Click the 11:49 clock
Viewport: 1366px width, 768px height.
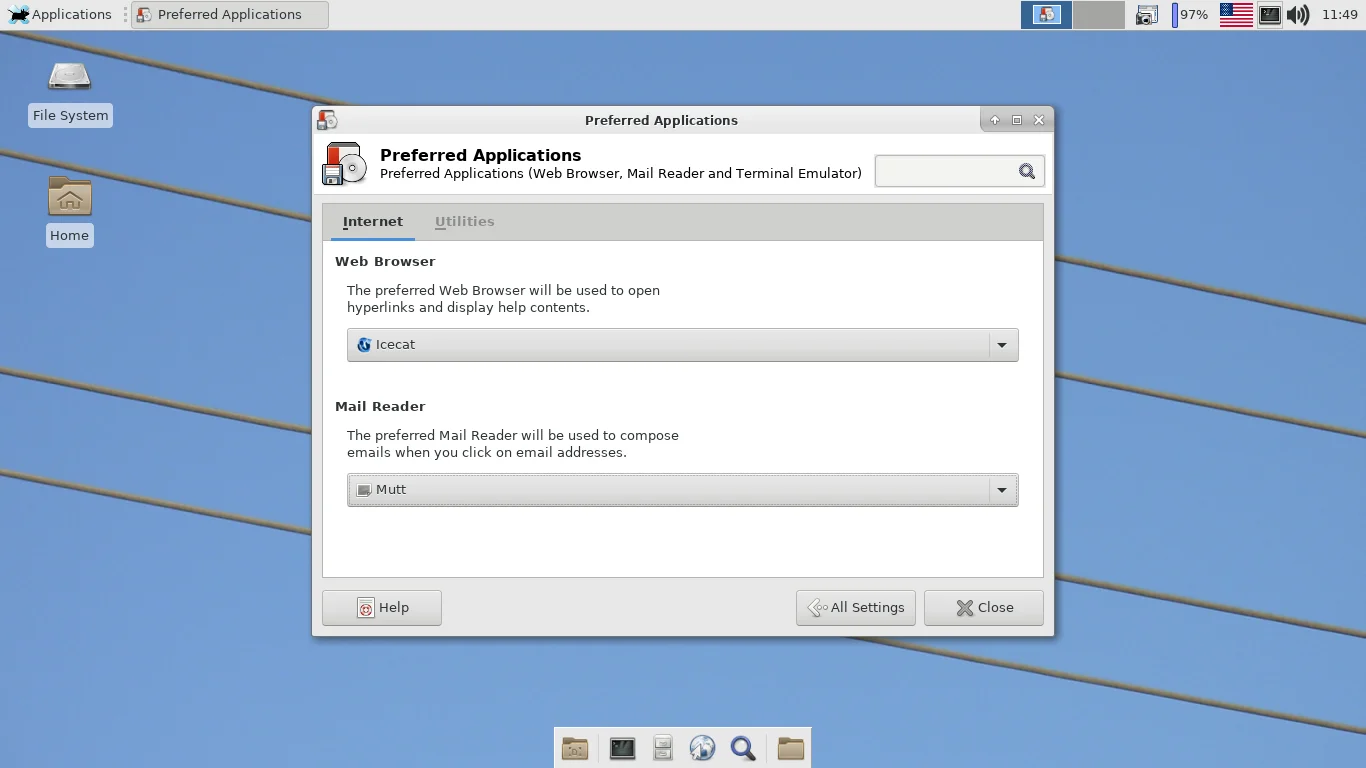(x=1340, y=15)
